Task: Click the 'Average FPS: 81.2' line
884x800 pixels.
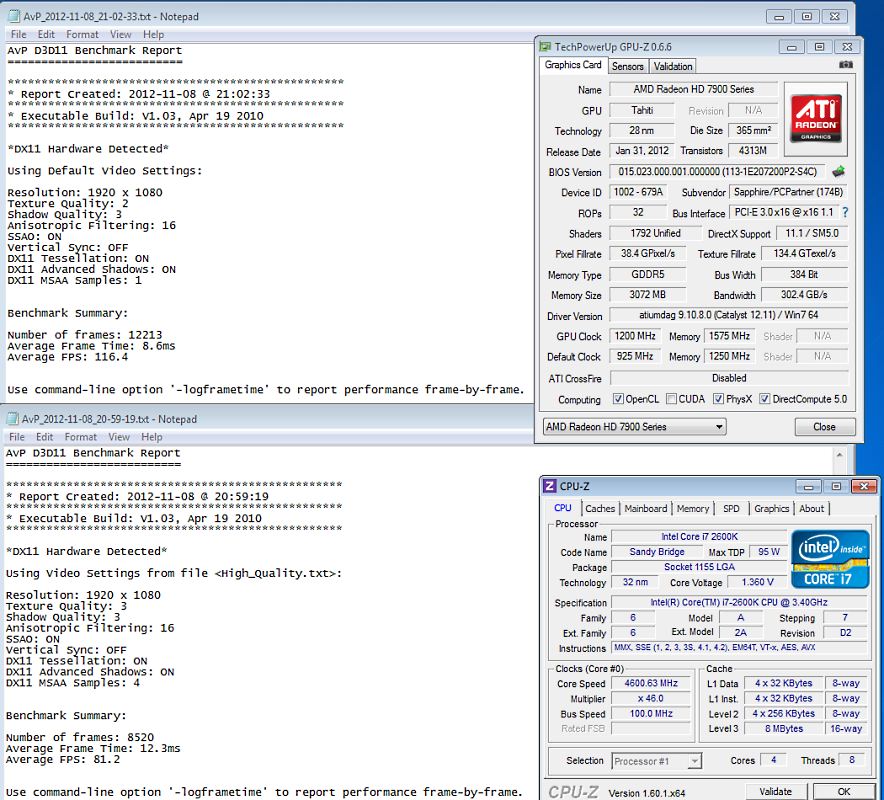Action: pos(63,759)
